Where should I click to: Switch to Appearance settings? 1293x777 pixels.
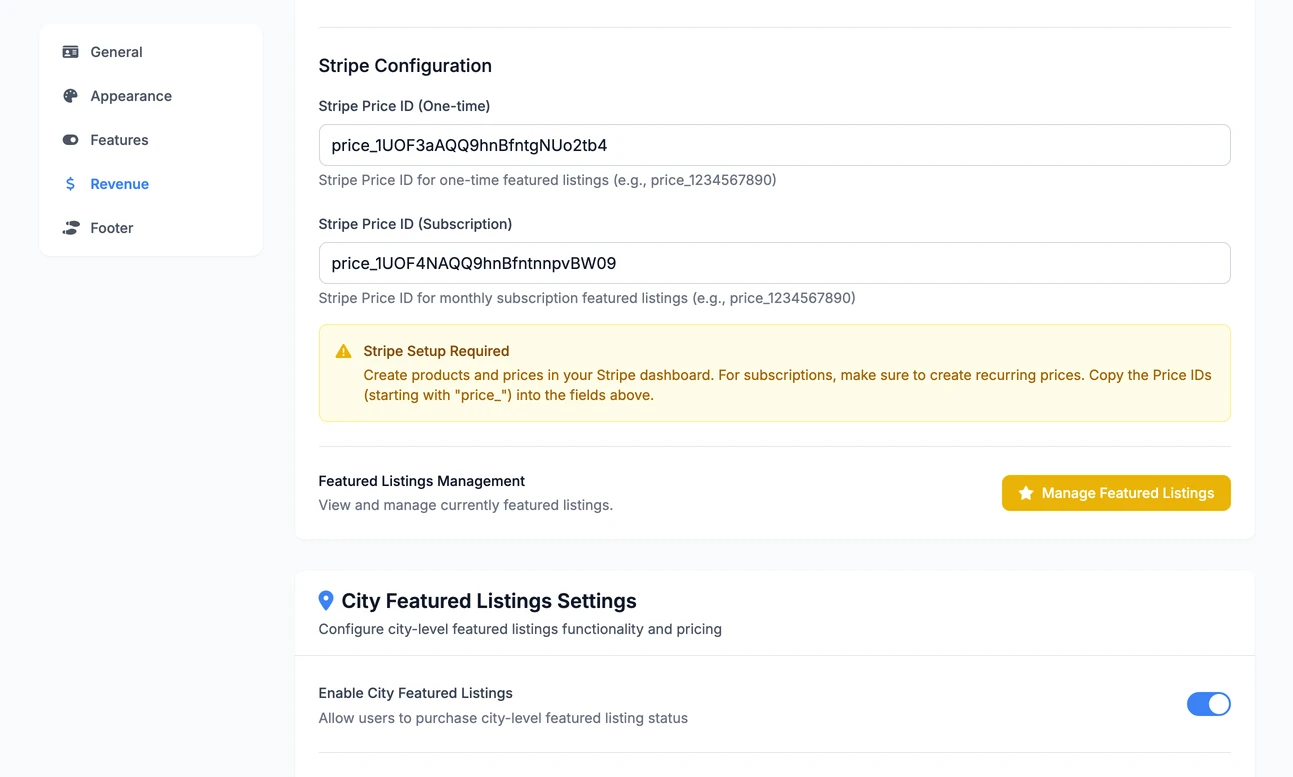pos(151,96)
